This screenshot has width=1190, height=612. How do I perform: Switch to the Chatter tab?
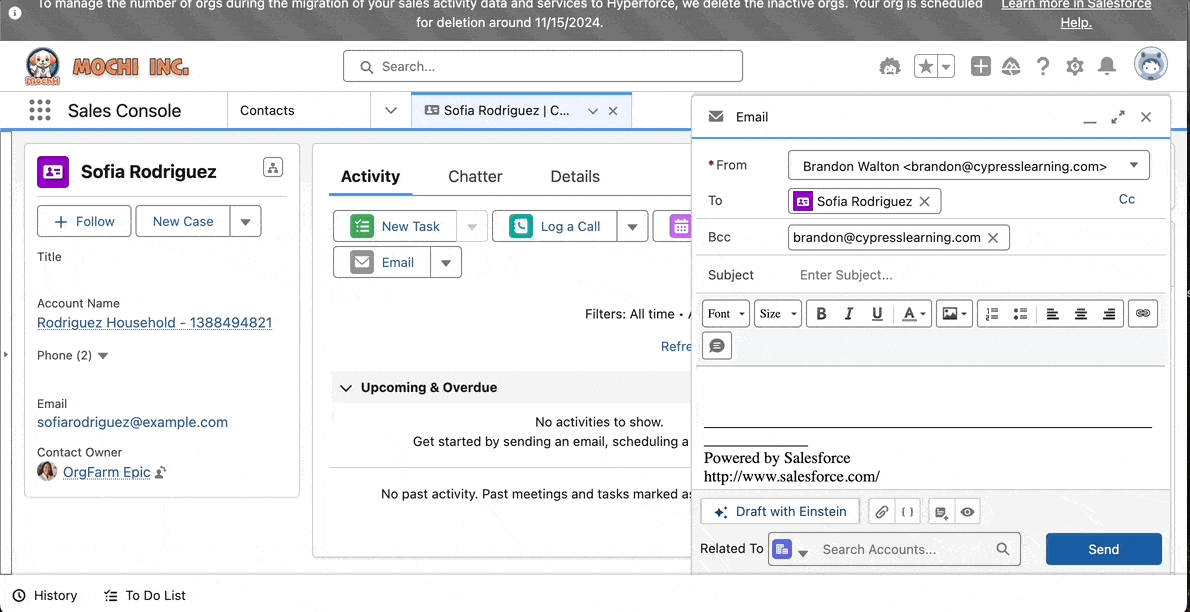click(475, 176)
